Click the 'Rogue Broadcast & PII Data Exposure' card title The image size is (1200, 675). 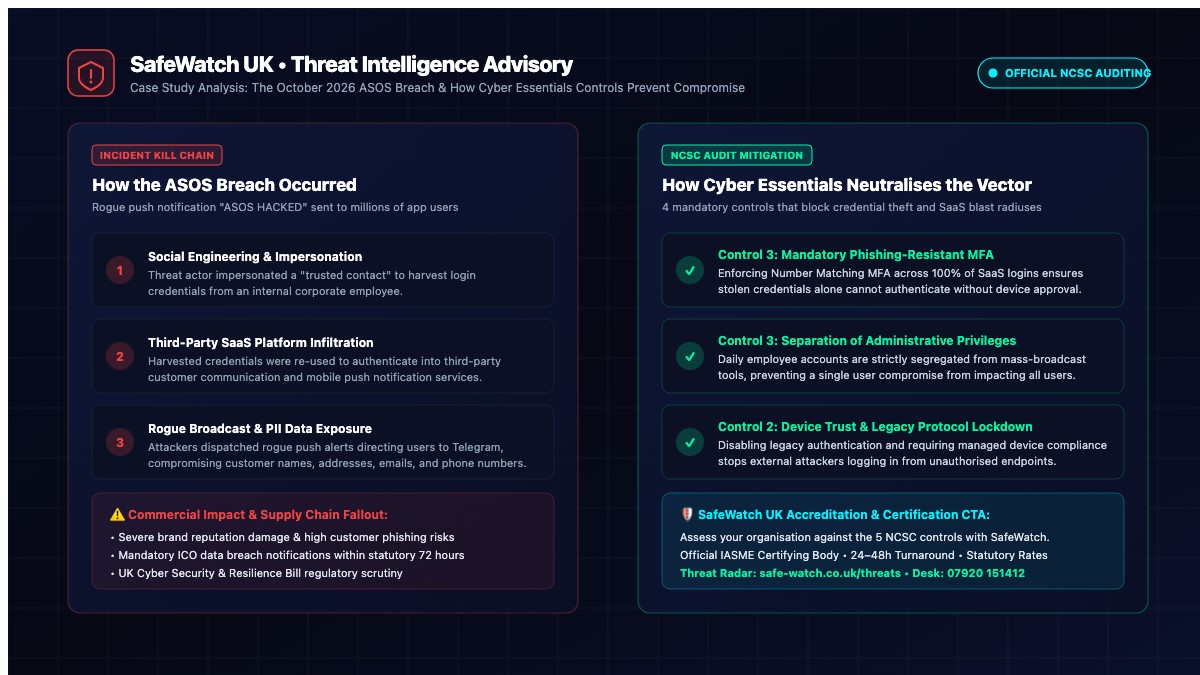pos(260,429)
